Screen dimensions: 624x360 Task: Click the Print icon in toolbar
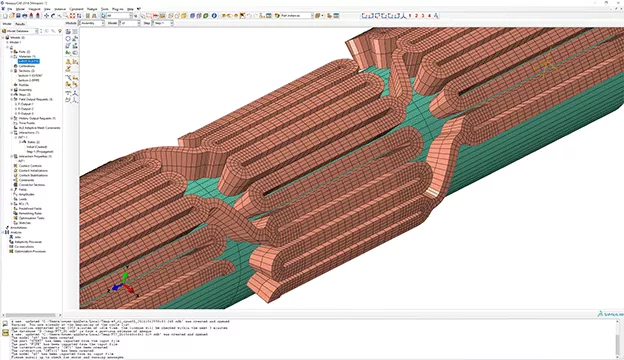25,16
